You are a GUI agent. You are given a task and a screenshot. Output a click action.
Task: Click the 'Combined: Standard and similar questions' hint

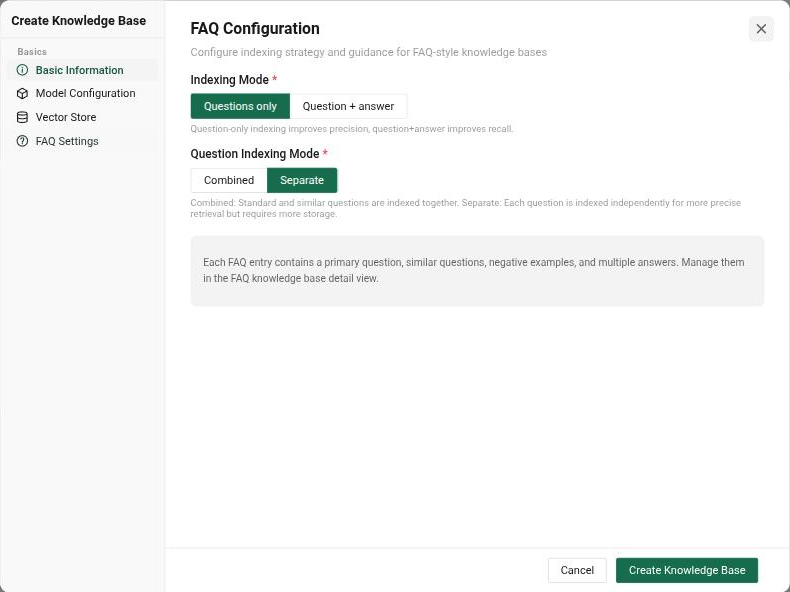coord(466,208)
